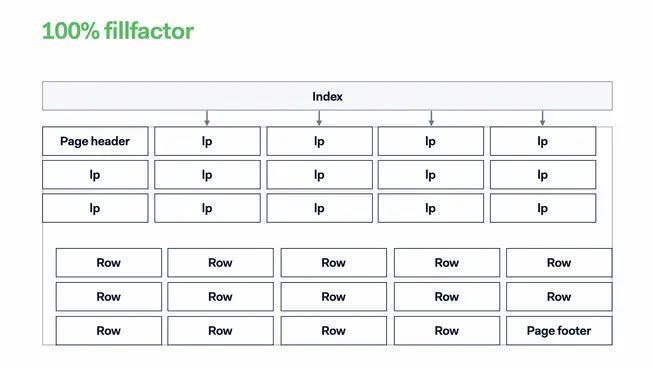This screenshot has width=654, height=368.
Task: Click the bottom-left lp box
Action: (95, 208)
